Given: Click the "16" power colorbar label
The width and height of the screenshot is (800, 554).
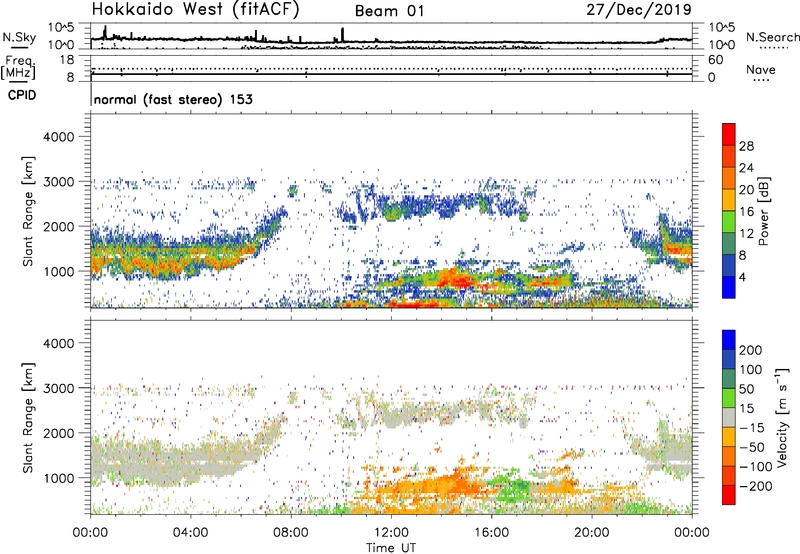Looking at the screenshot, I should point(746,212).
